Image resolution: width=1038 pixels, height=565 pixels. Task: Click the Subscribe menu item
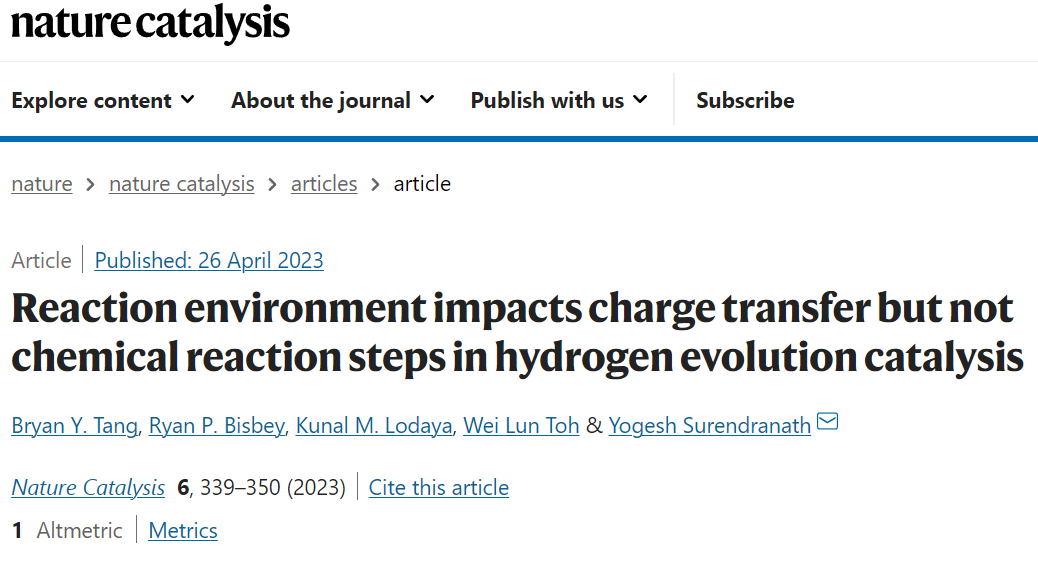click(x=745, y=100)
